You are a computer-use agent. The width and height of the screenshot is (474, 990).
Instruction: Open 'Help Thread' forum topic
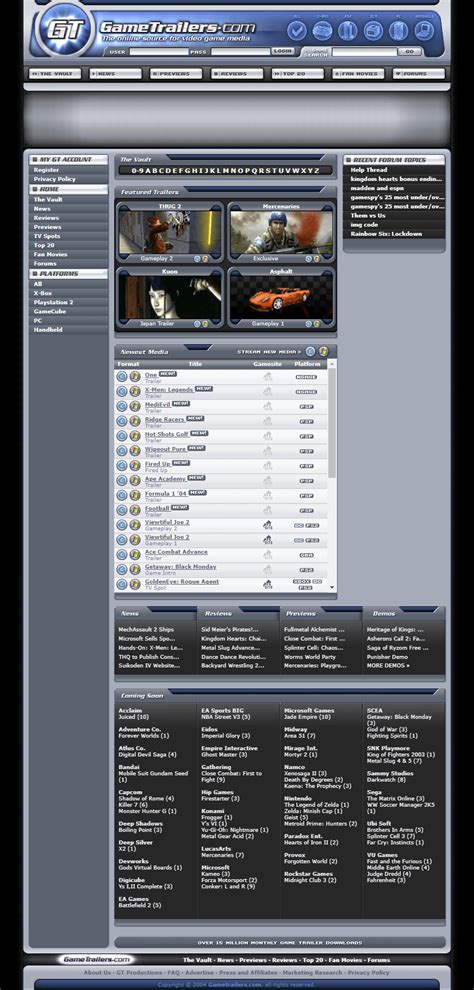369,170
